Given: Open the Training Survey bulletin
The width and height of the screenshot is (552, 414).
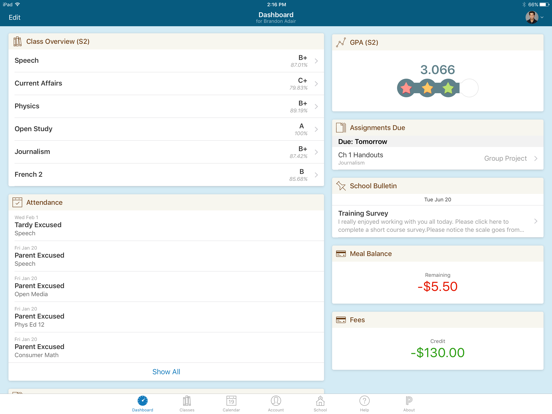Looking at the screenshot, I should 438,221.
